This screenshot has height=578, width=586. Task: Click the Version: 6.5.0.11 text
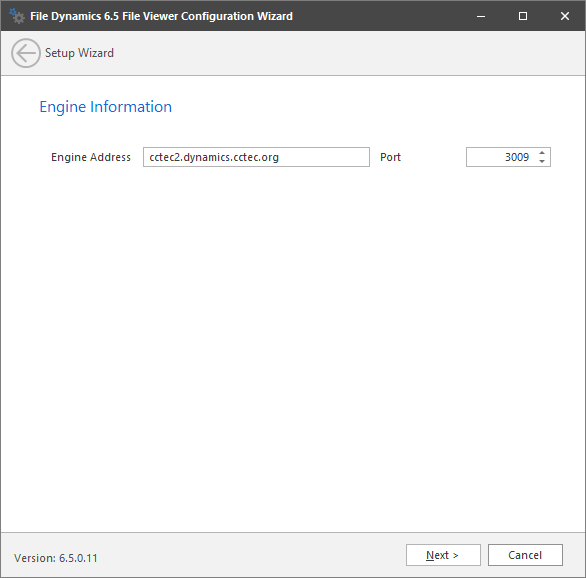click(x=56, y=558)
